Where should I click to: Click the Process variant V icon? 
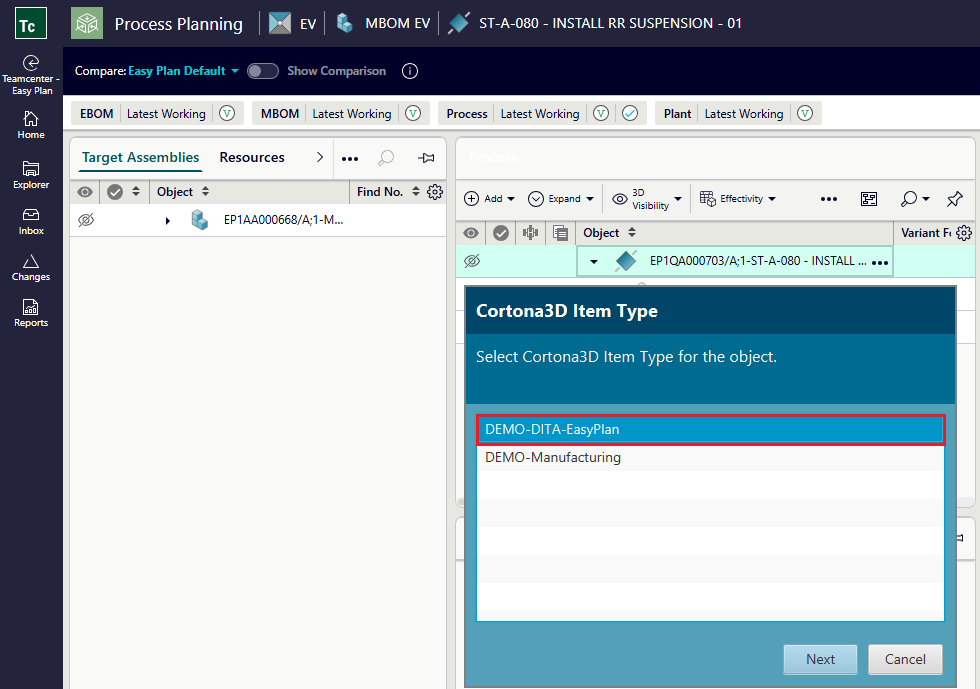[601, 113]
